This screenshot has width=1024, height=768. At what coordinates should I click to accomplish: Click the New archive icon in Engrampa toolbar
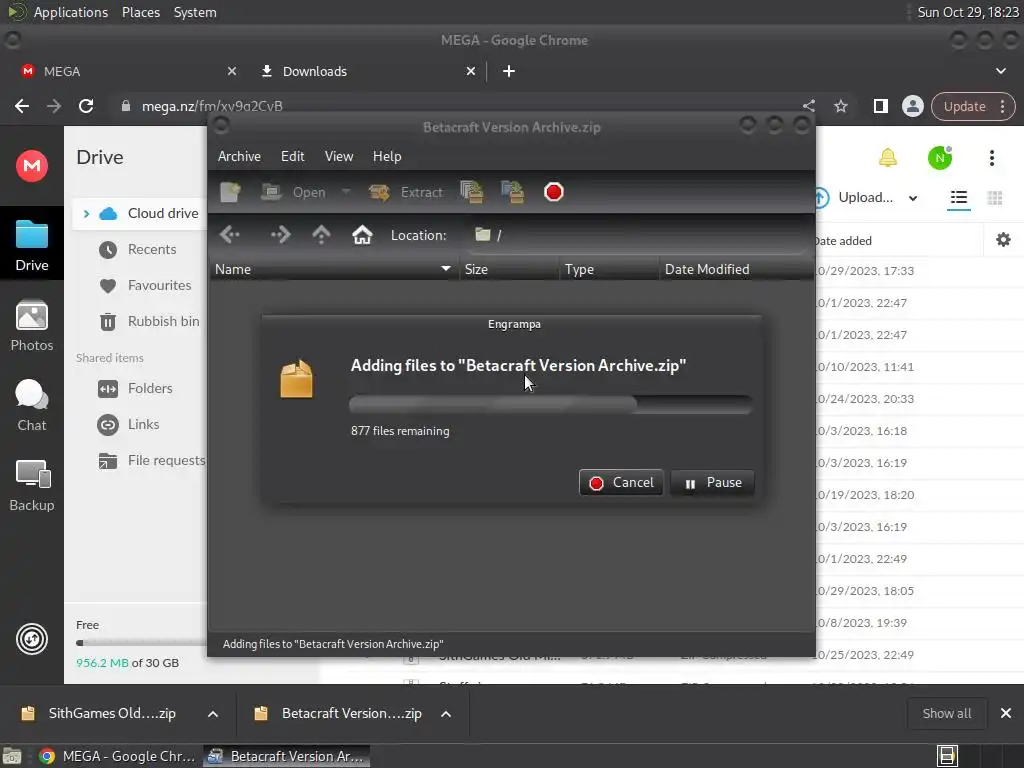(230, 192)
